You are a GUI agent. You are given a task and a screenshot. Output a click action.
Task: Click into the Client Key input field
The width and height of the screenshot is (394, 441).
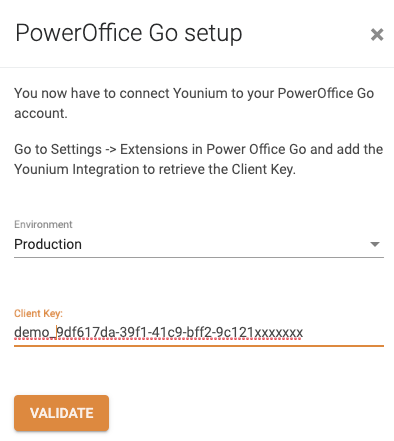tap(199, 333)
